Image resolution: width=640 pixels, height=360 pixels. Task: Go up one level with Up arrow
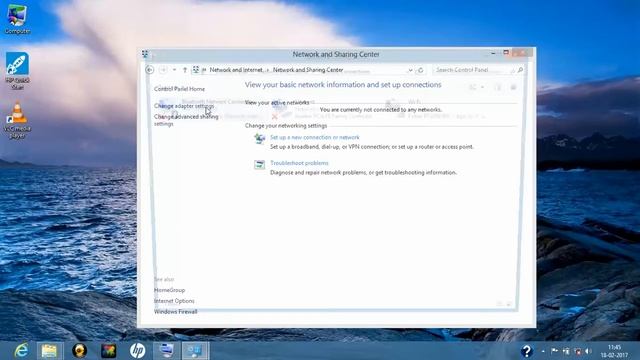[184, 70]
